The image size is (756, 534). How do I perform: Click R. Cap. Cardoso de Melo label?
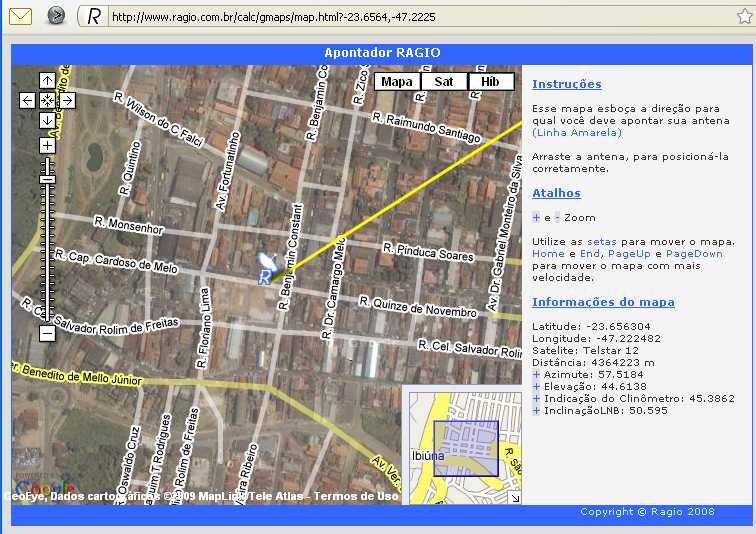(116, 261)
